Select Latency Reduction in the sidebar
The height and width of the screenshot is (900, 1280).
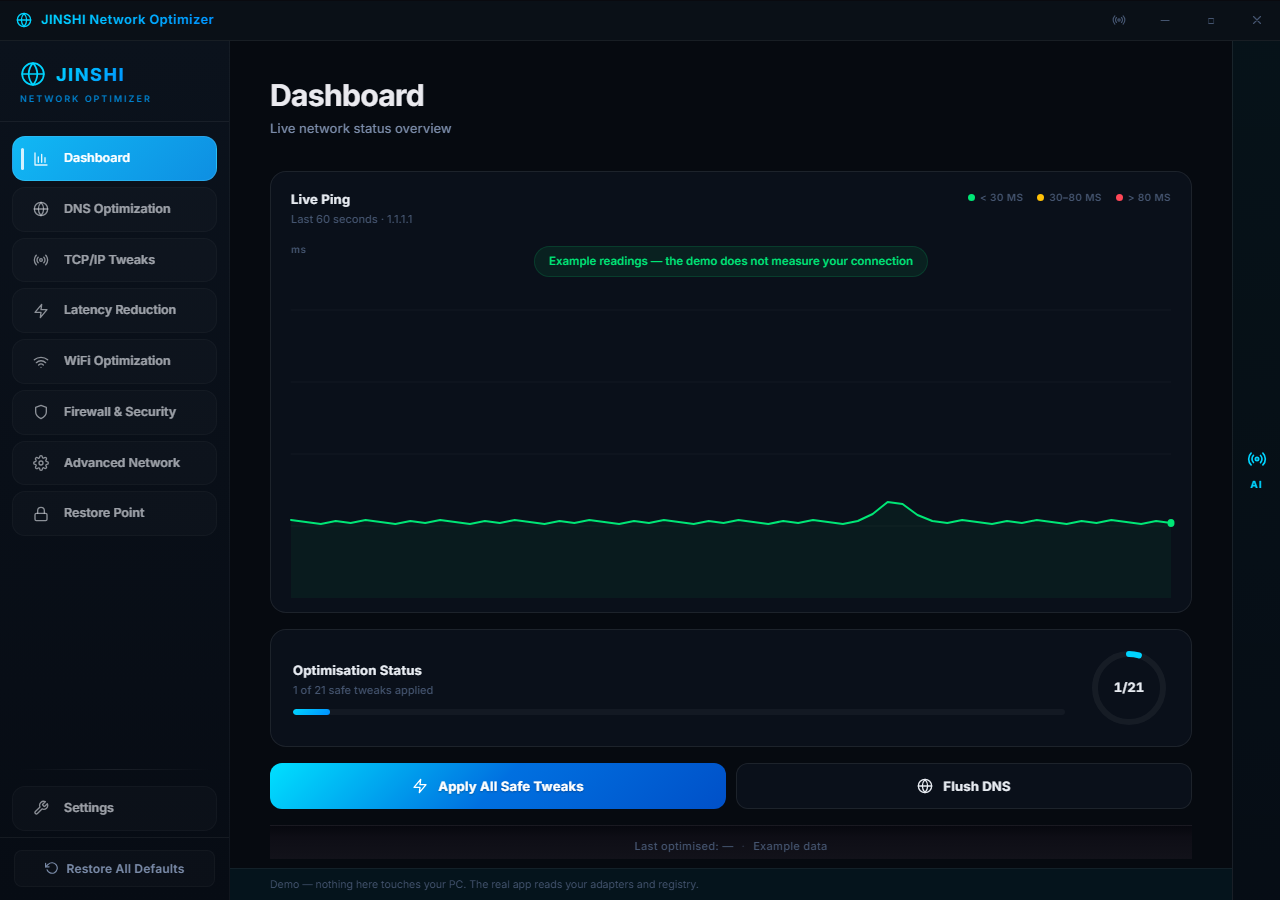(114, 310)
